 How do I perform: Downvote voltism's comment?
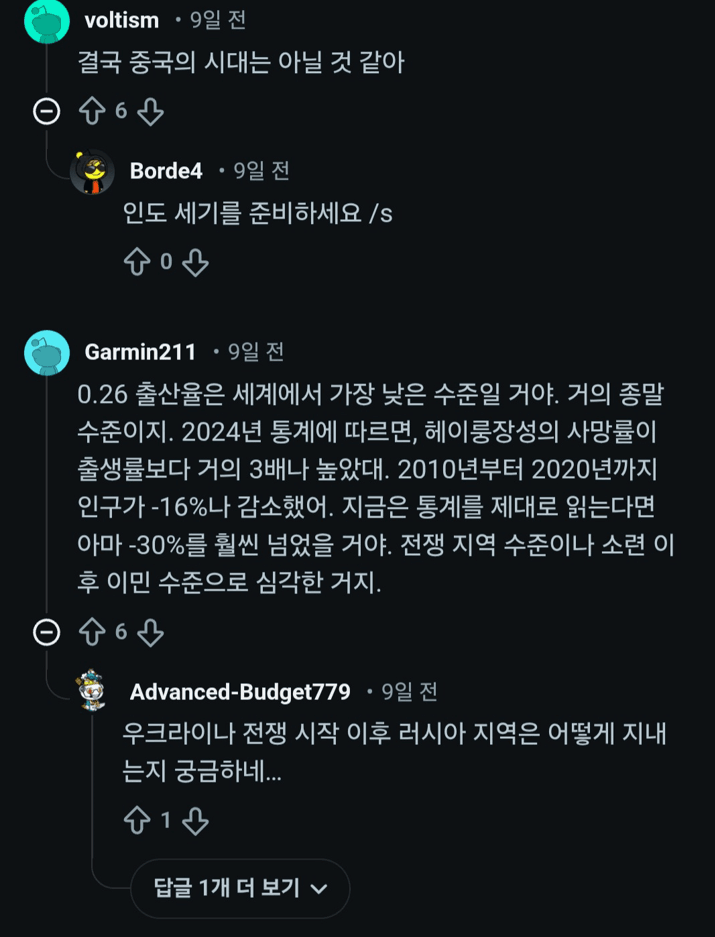point(150,111)
